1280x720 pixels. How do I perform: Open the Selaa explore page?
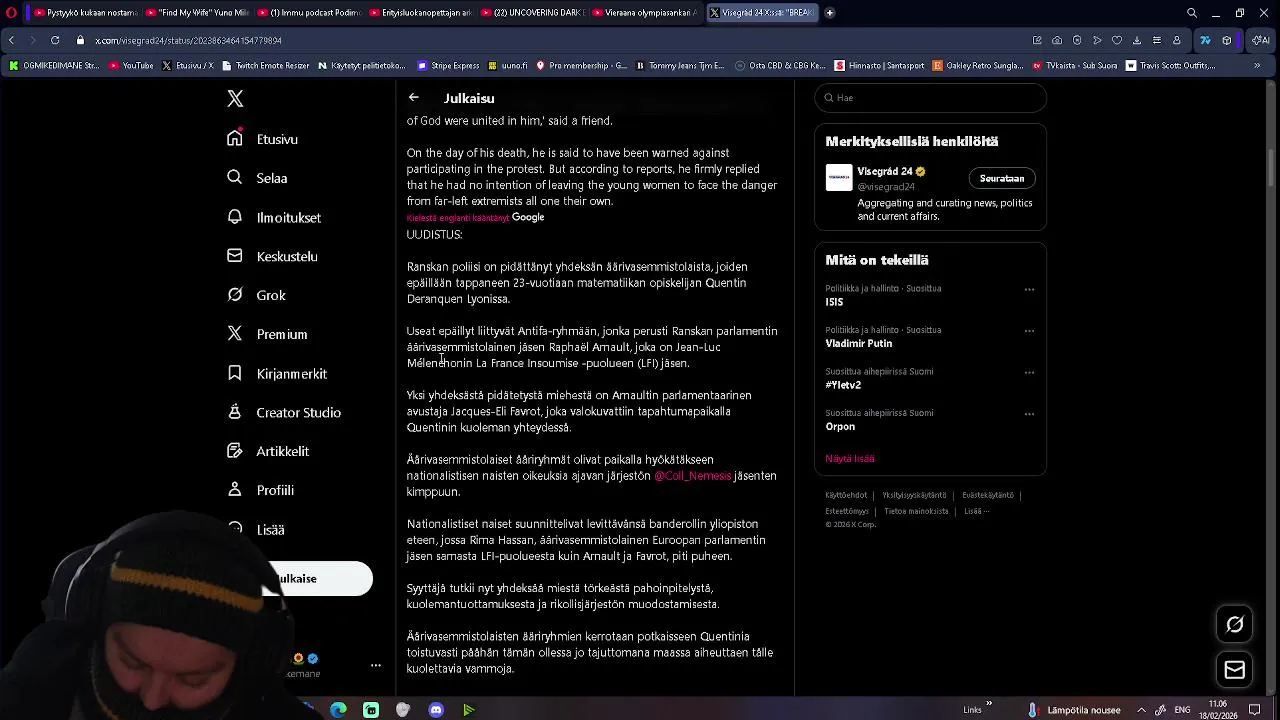click(257, 178)
